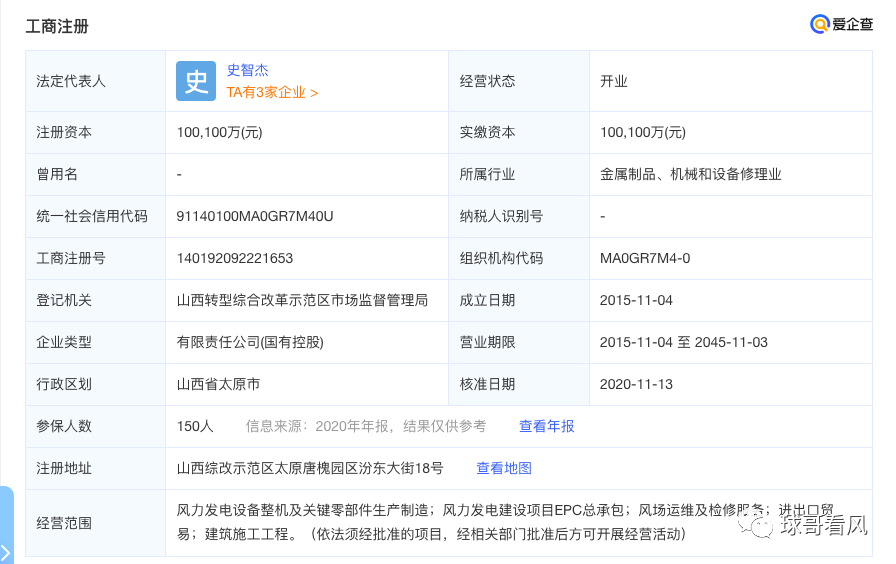Click the 有限责任公司(国有控股) company type value
The image size is (896, 564).
pyautogui.click(x=250, y=342)
